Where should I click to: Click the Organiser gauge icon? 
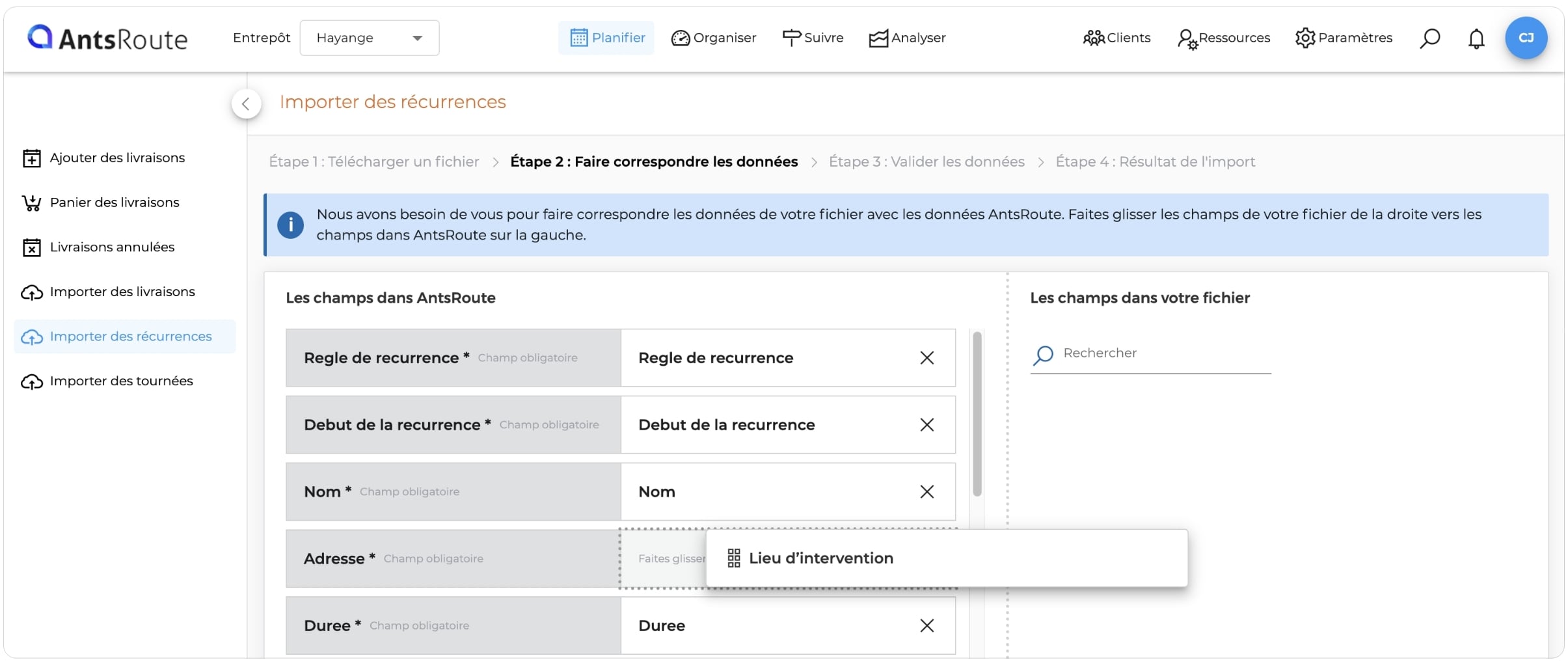pyautogui.click(x=680, y=38)
